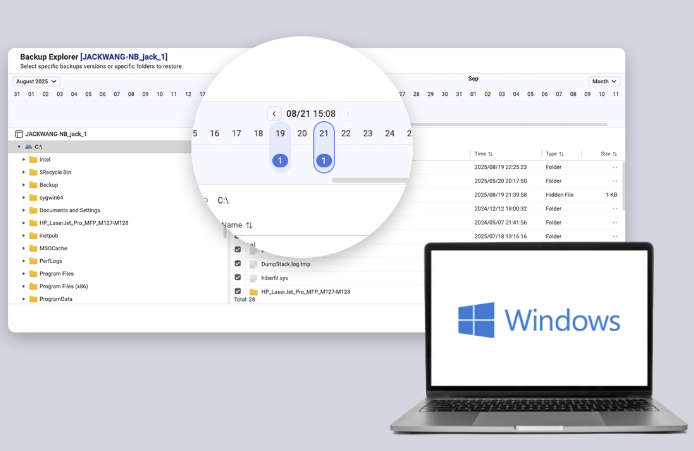The height and width of the screenshot is (451, 694).
Task: Click day 30 on the timeline
Action: point(445,94)
